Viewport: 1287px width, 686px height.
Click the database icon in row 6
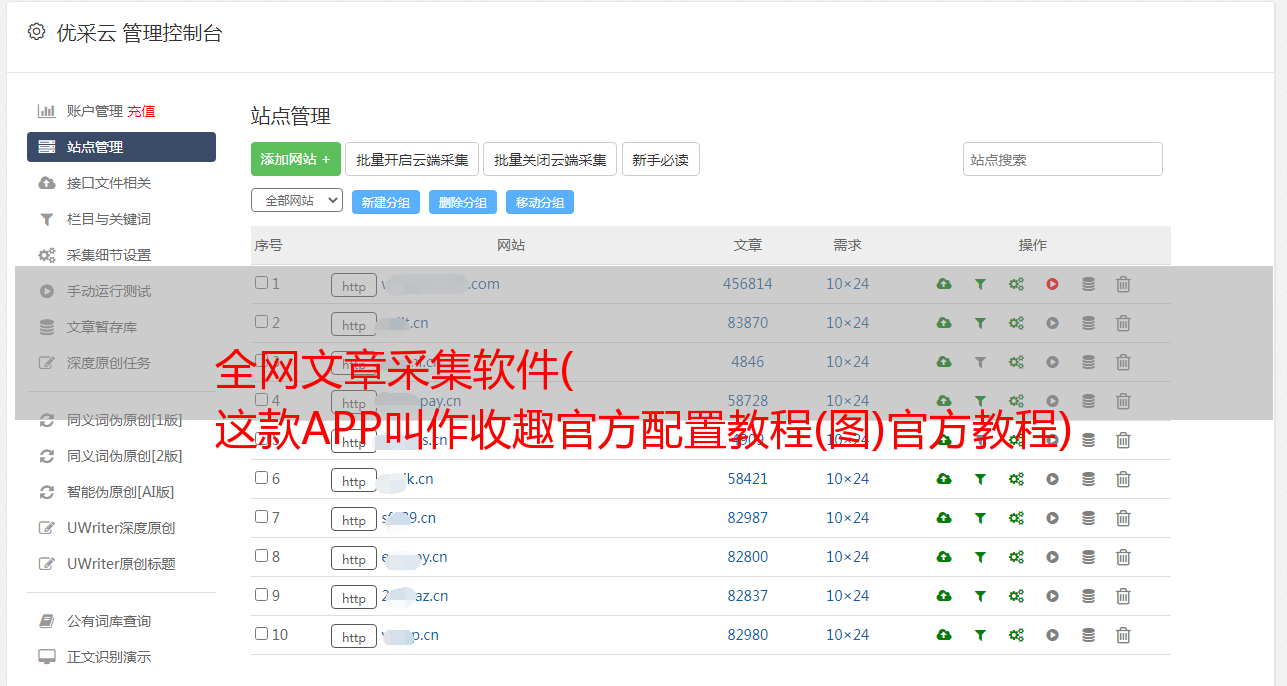click(1088, 479)
